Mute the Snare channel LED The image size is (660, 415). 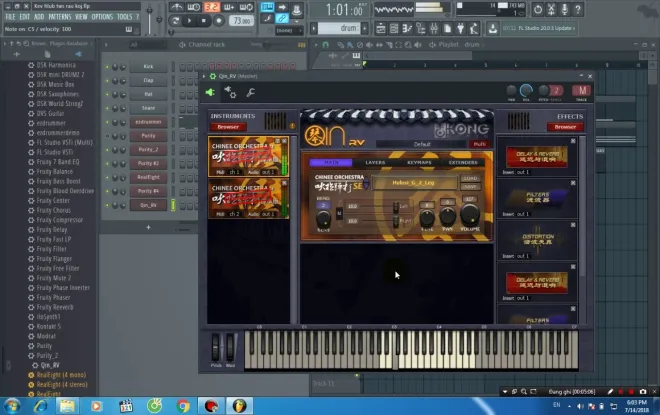pos(107,108)
